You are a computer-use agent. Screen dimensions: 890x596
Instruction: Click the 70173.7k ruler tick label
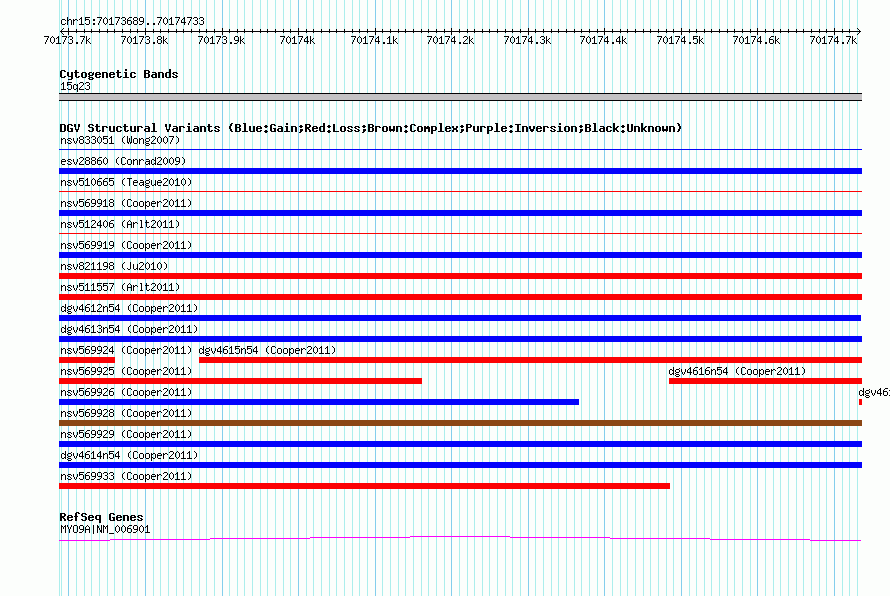pyautogui.click(x=67, y=40)
